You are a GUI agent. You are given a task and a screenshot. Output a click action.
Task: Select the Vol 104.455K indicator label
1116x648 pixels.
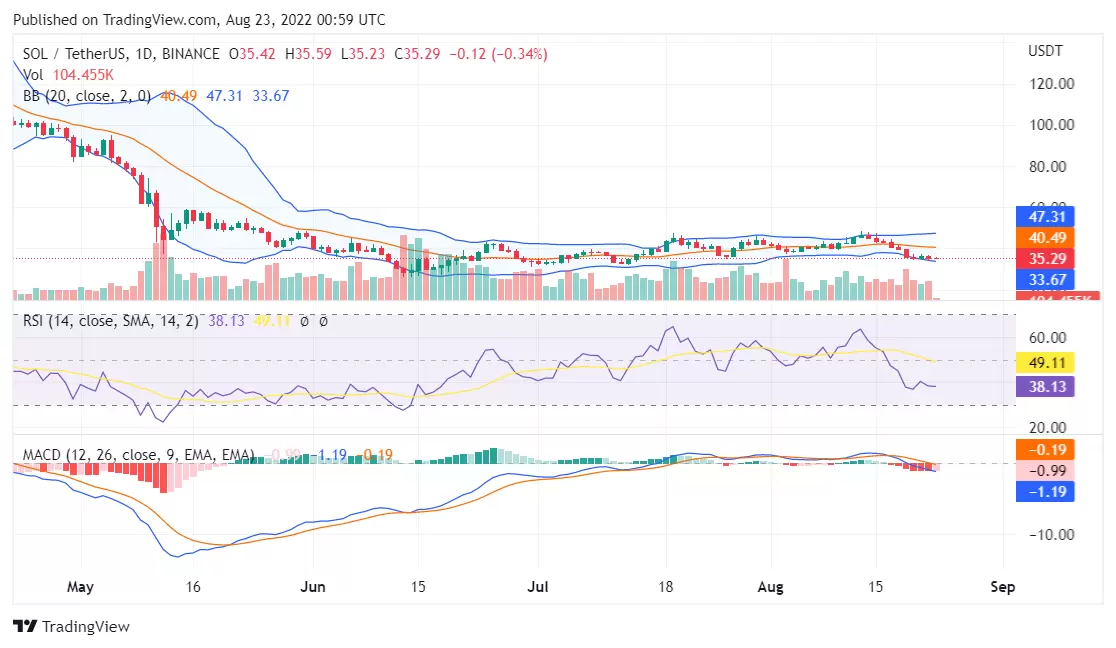(68, 75)
